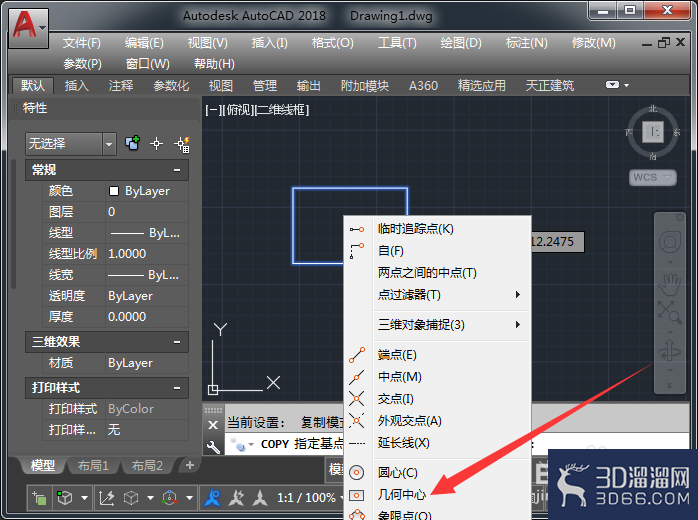Viewport: 698px width, 520px height.
Task: Click the 二维线框 visual style label
Action: click(282, 110)
